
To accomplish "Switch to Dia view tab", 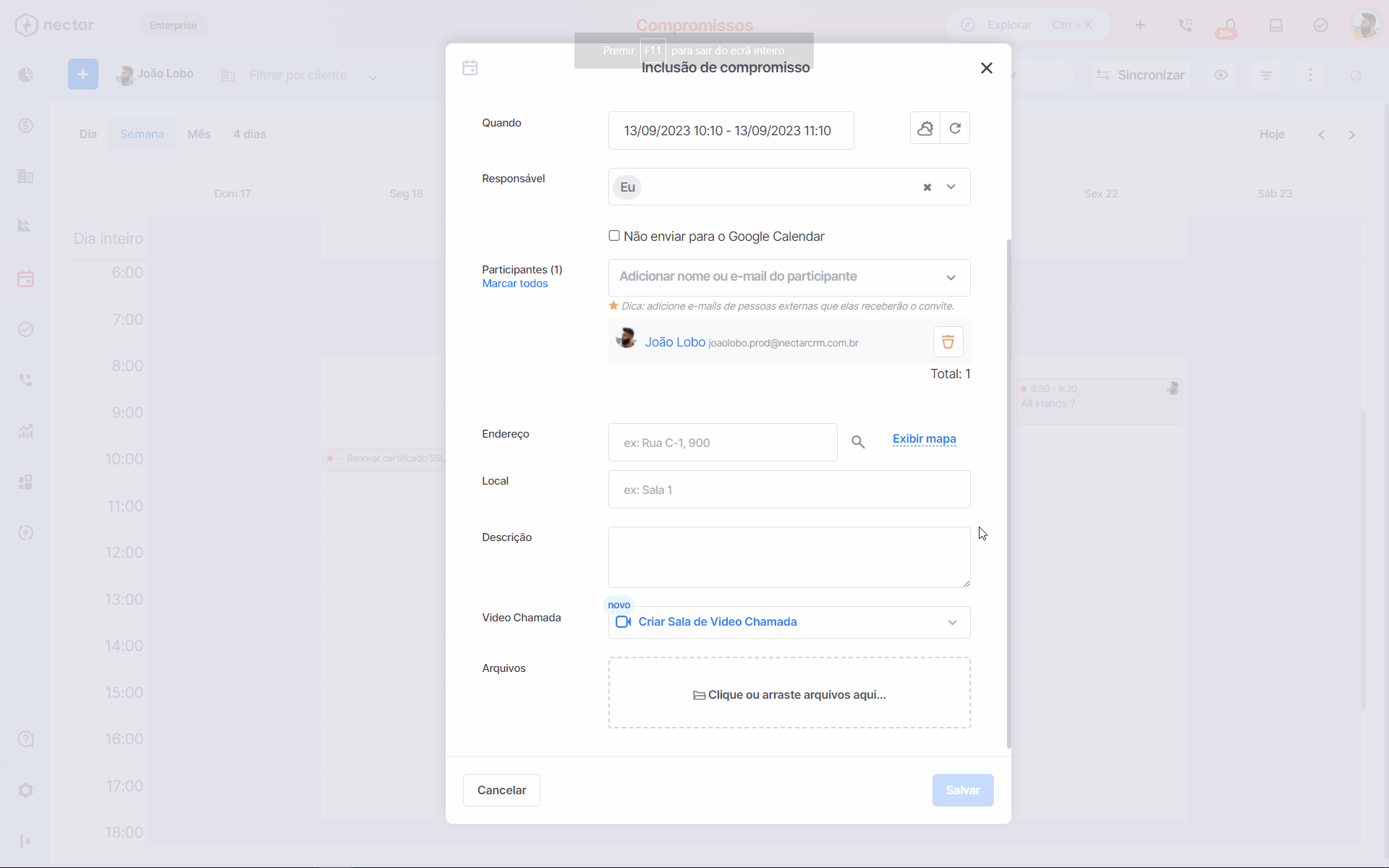I will coord(88,134).
